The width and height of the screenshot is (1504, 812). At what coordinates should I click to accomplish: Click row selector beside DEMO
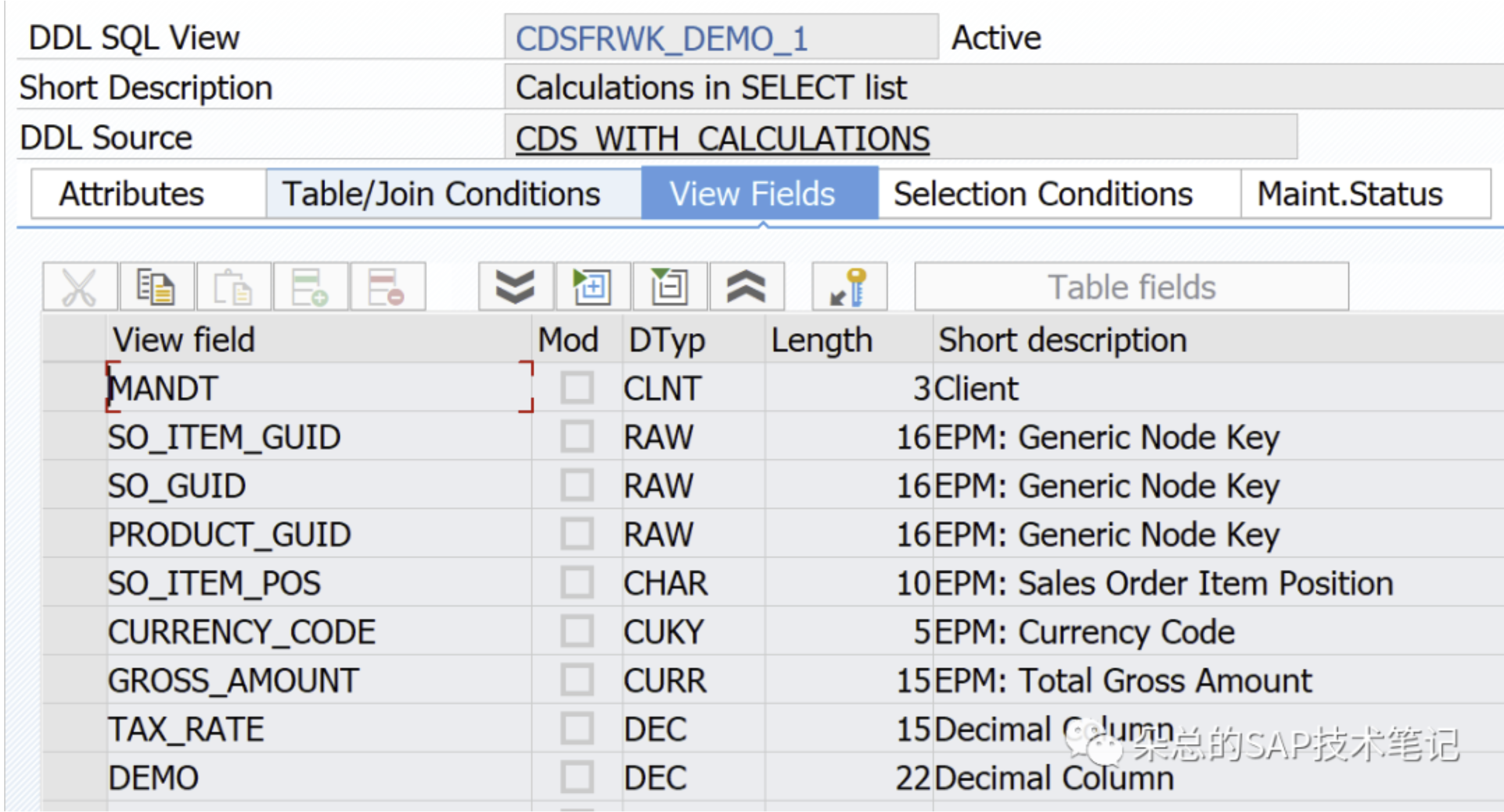coord(74,777)
